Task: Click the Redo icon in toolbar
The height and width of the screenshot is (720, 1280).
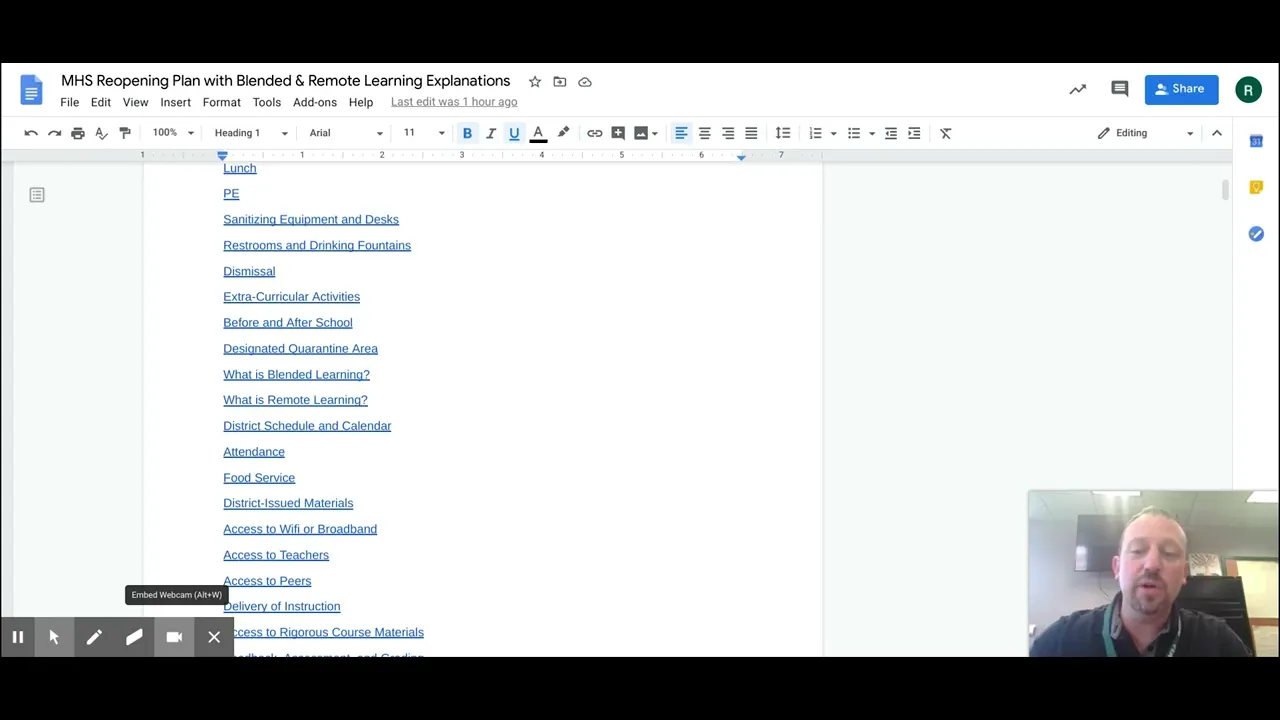Action: 54,133
